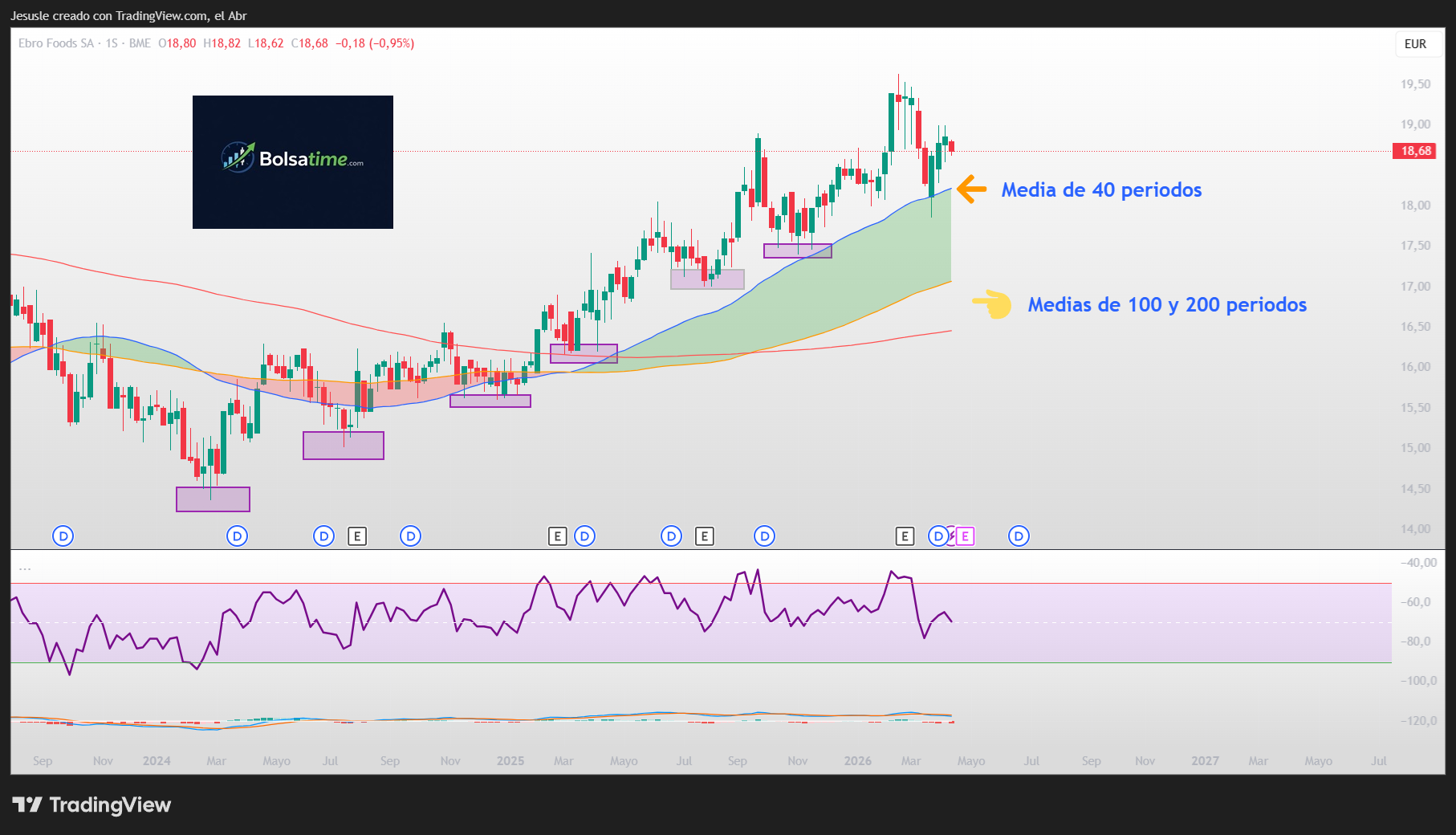Viewport: 1456px width, 835px height.
Task: Click the Bolsatime watermark logo
Action: coord(292,161)
